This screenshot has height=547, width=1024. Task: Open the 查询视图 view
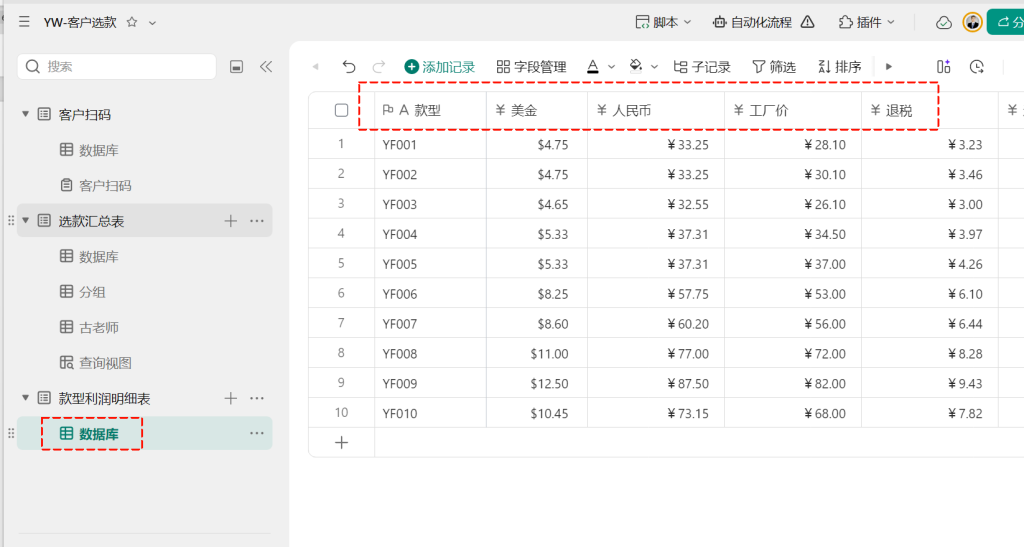(x=95, y=362)
